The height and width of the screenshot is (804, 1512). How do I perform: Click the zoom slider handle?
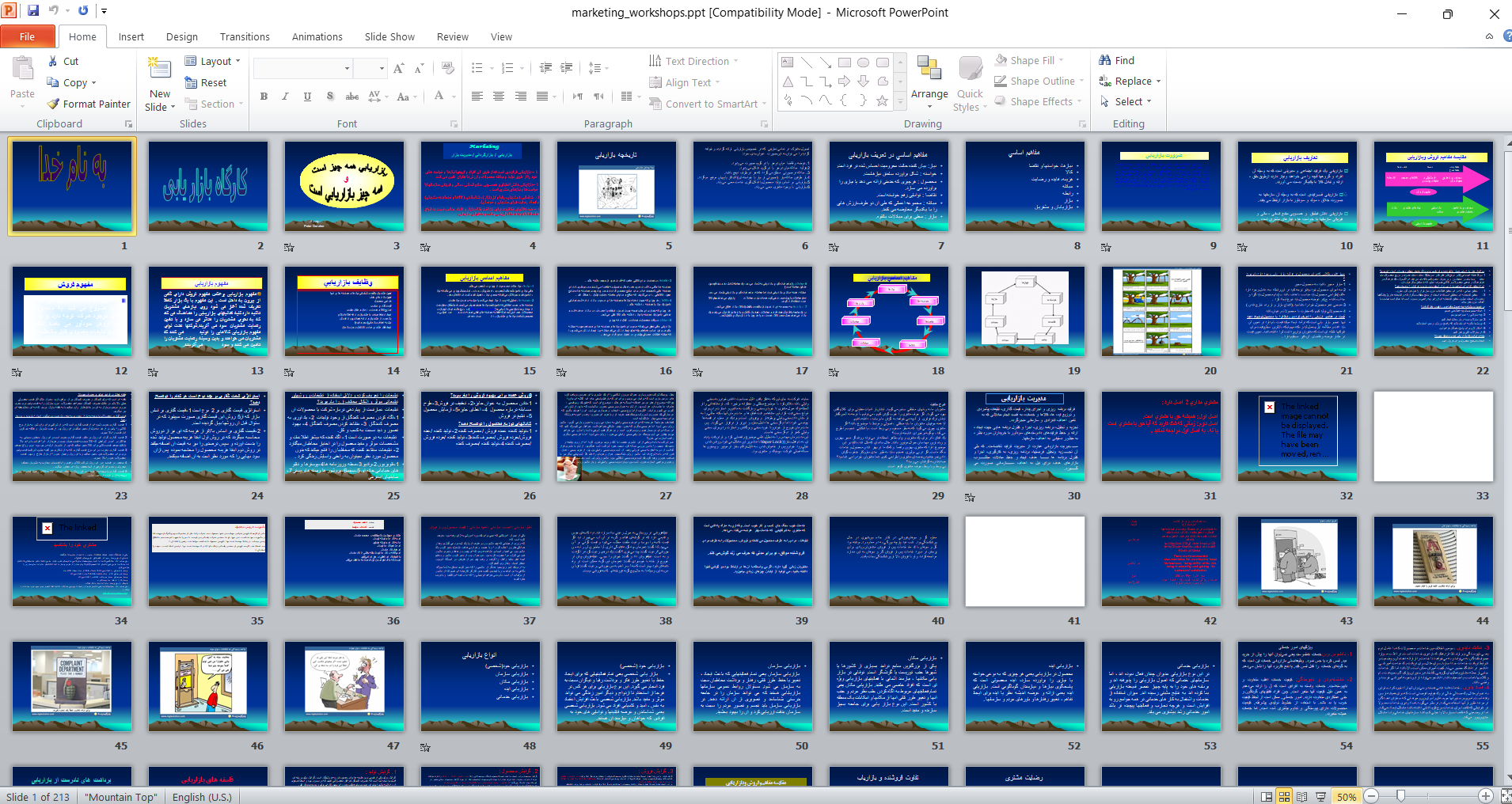pos(1401,796)
